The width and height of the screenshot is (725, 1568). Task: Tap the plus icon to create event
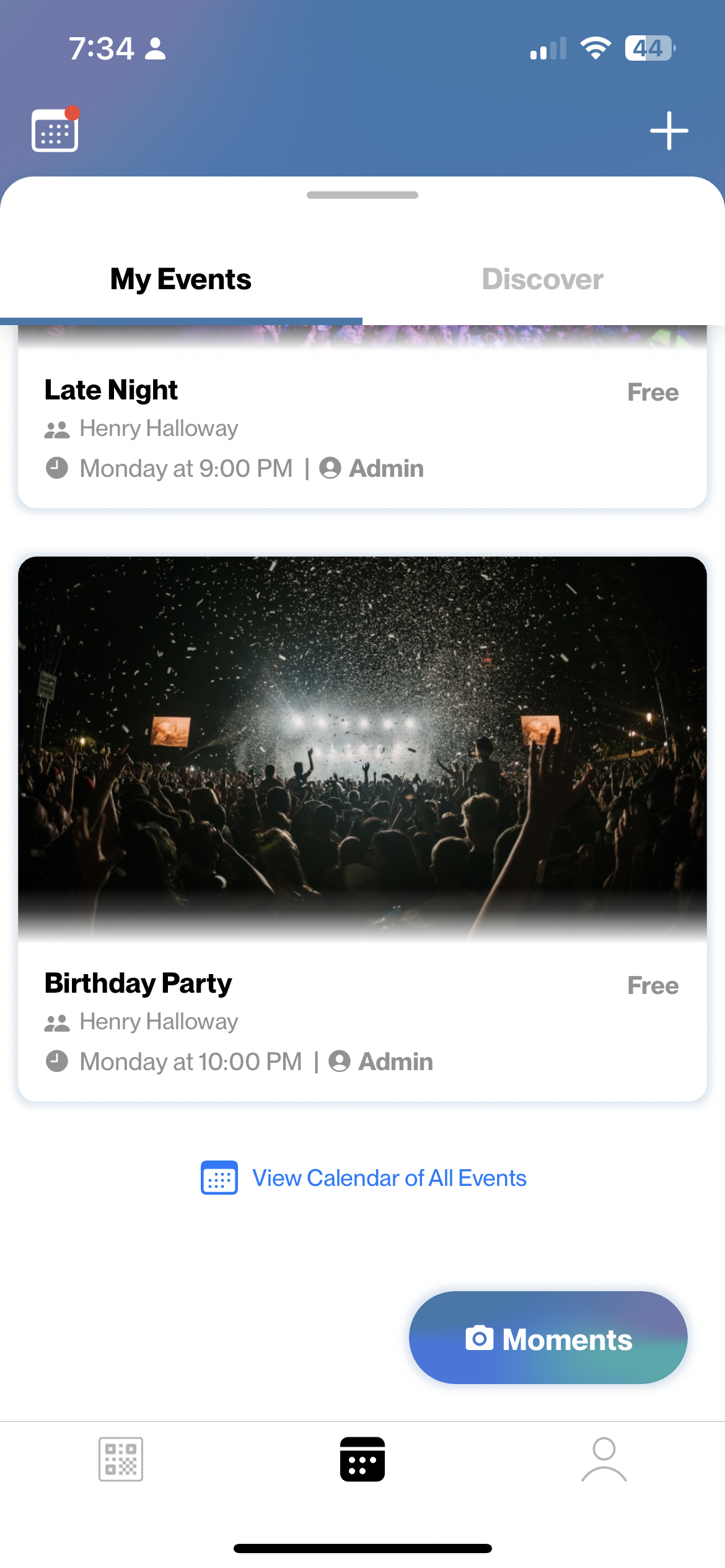669,131
